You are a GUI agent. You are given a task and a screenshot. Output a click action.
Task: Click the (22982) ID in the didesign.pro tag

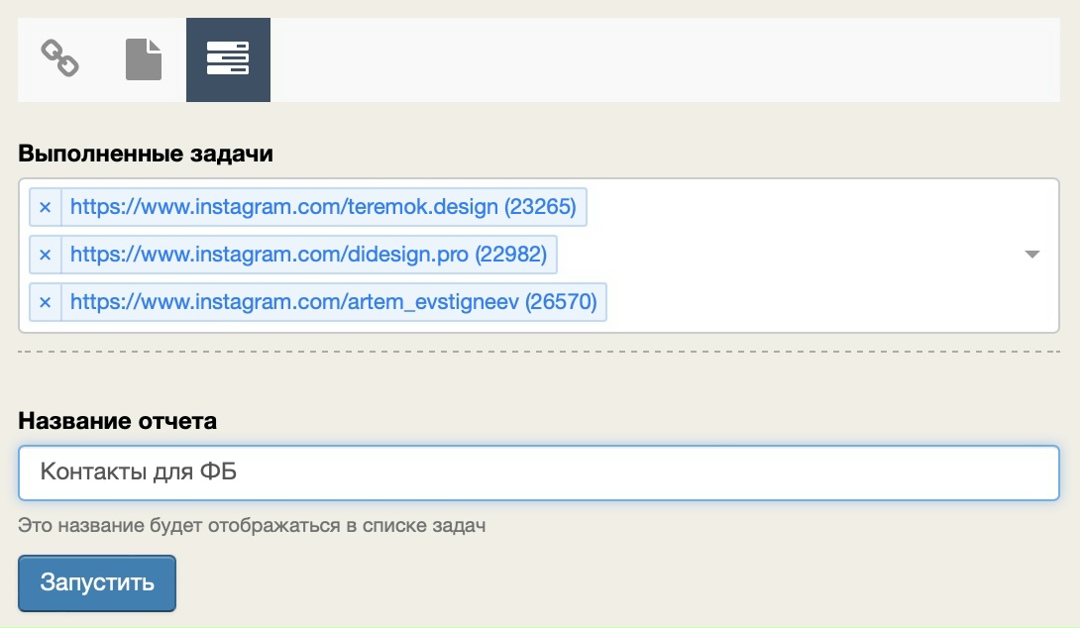510,255
